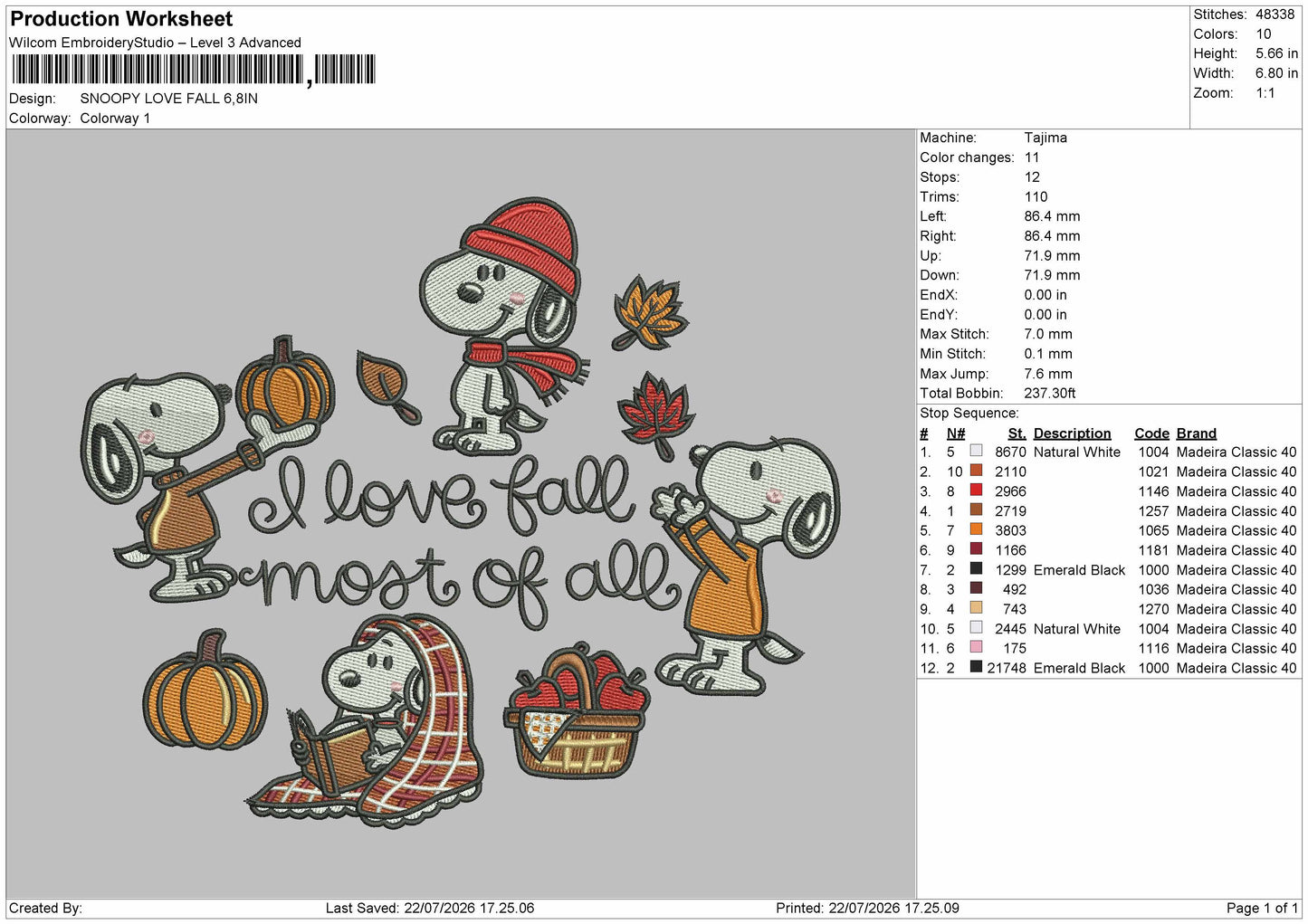Click the Colorway 1 value
Viewport: 1308px width, 924px height.
point(116,119)
